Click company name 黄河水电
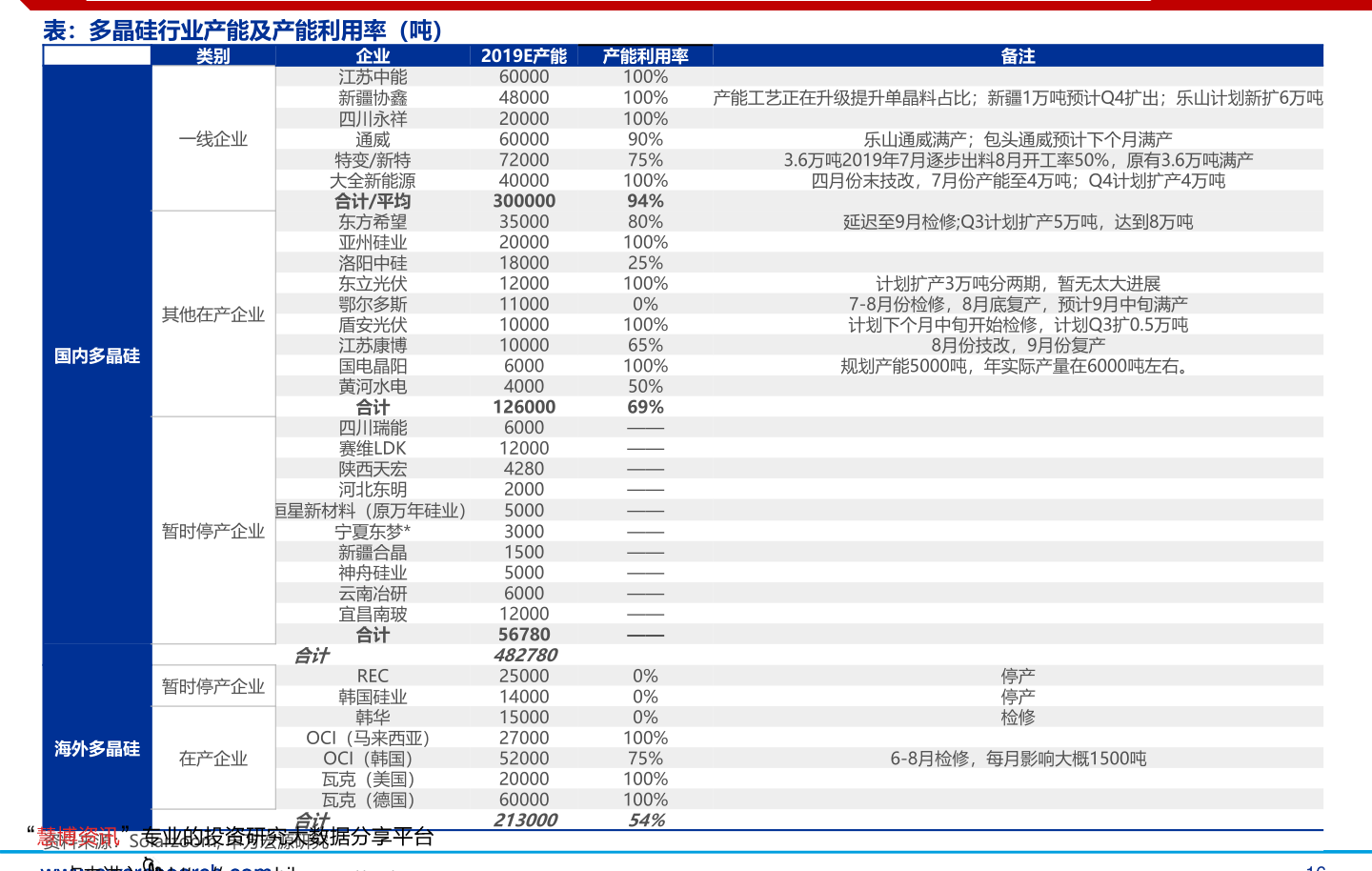 click(x=373, y=387)
